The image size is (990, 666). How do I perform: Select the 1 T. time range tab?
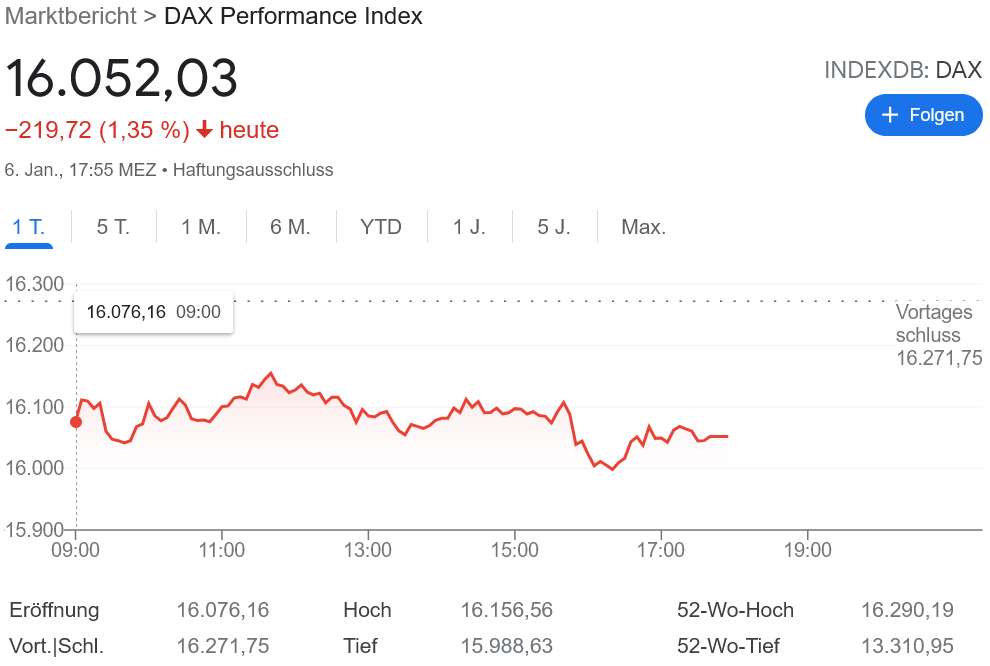28,227
